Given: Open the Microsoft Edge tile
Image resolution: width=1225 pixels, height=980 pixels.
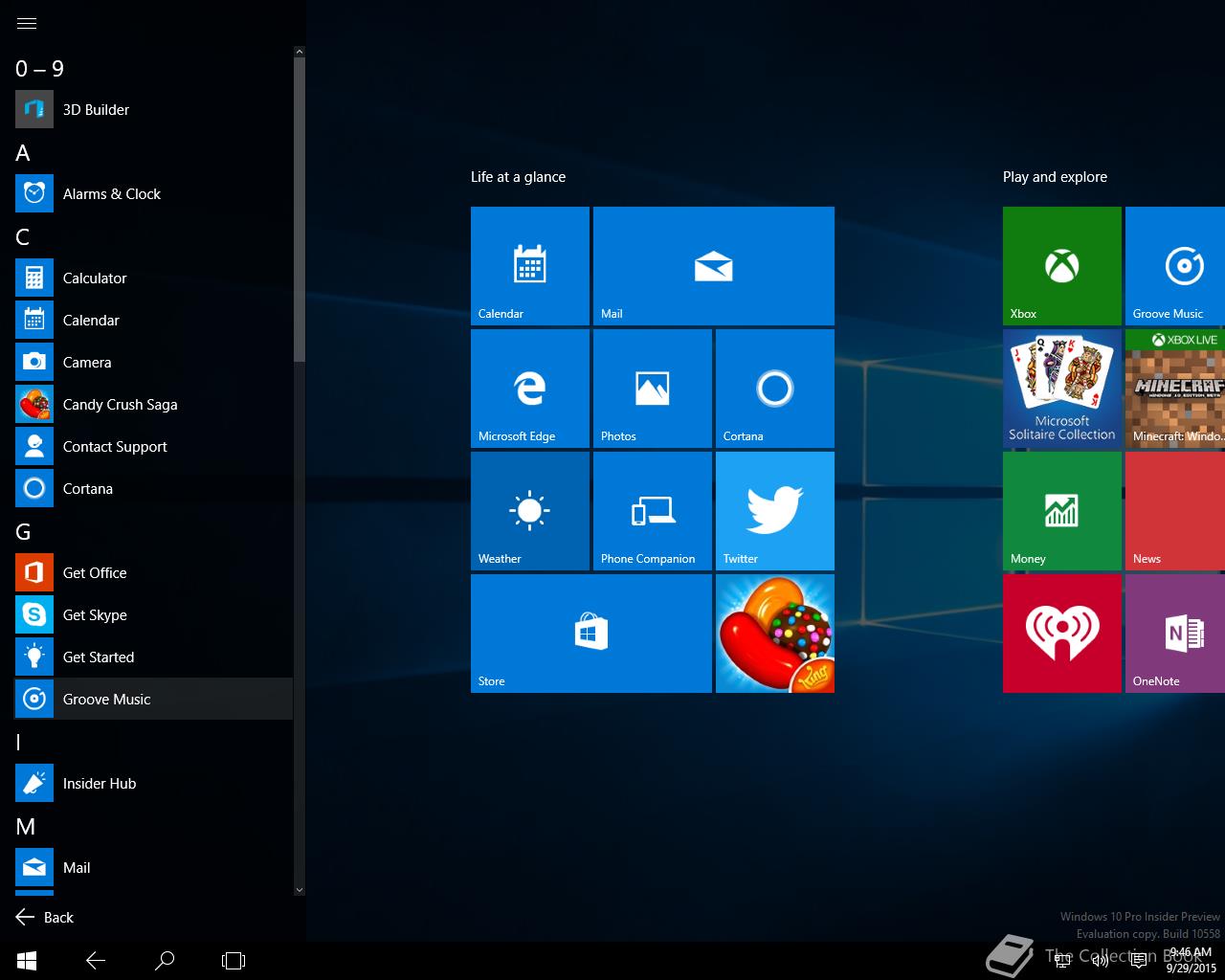Looking at the screenshot, I should pyautogui.click(x=529, y=389).
